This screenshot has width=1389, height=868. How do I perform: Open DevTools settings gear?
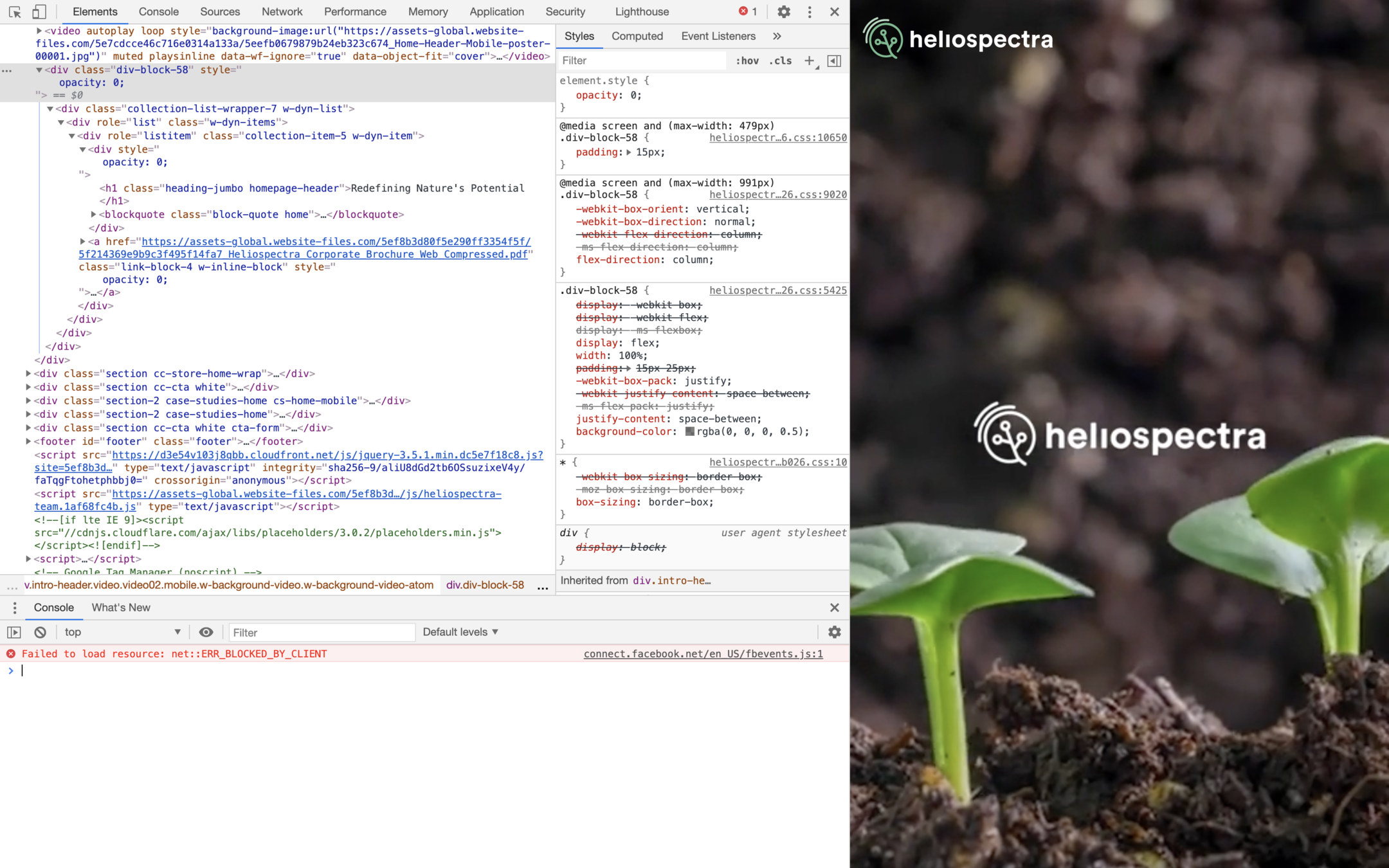tap(783, 12)
